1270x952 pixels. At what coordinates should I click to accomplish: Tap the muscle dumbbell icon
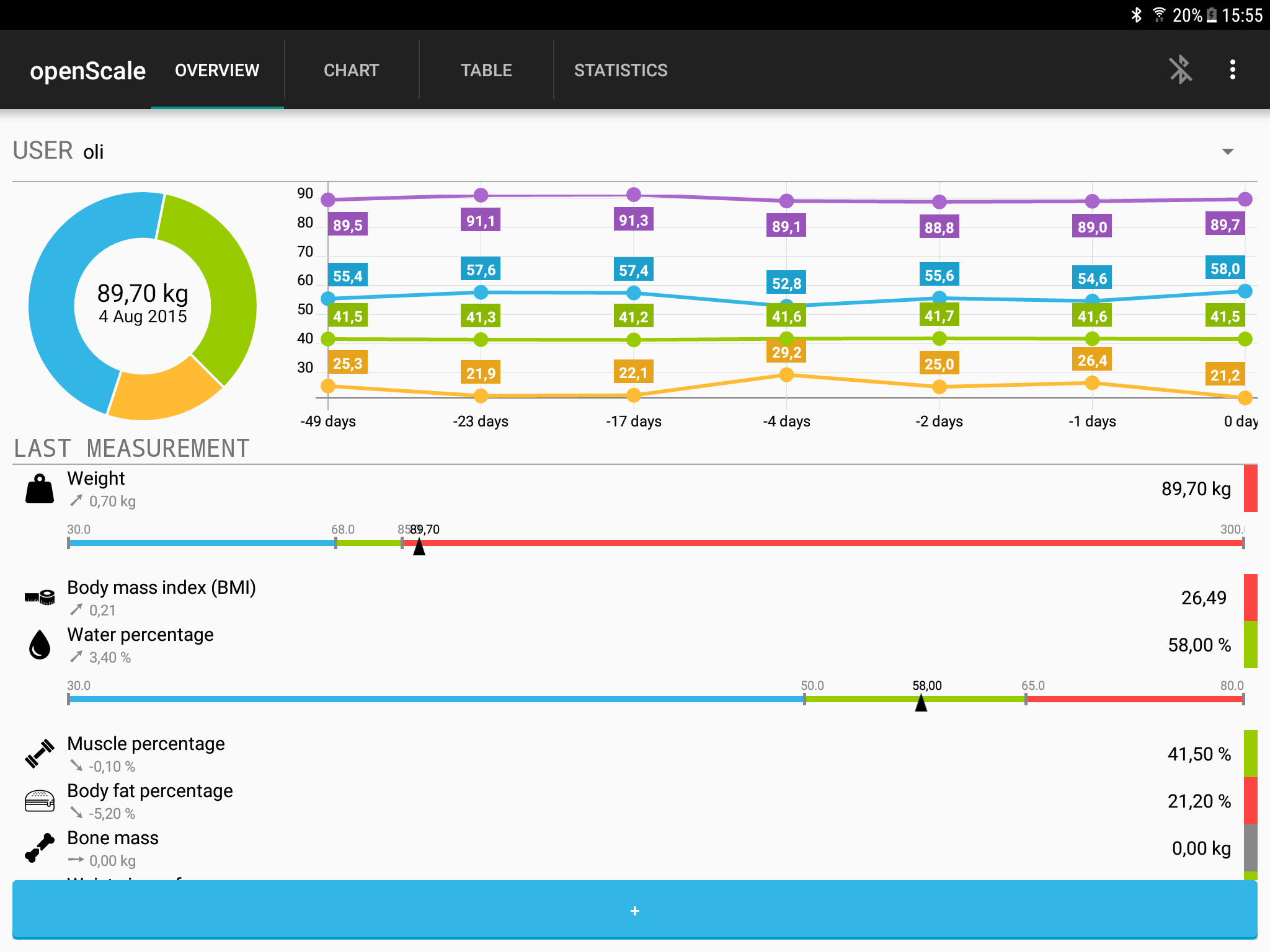(x=40, y=754)
